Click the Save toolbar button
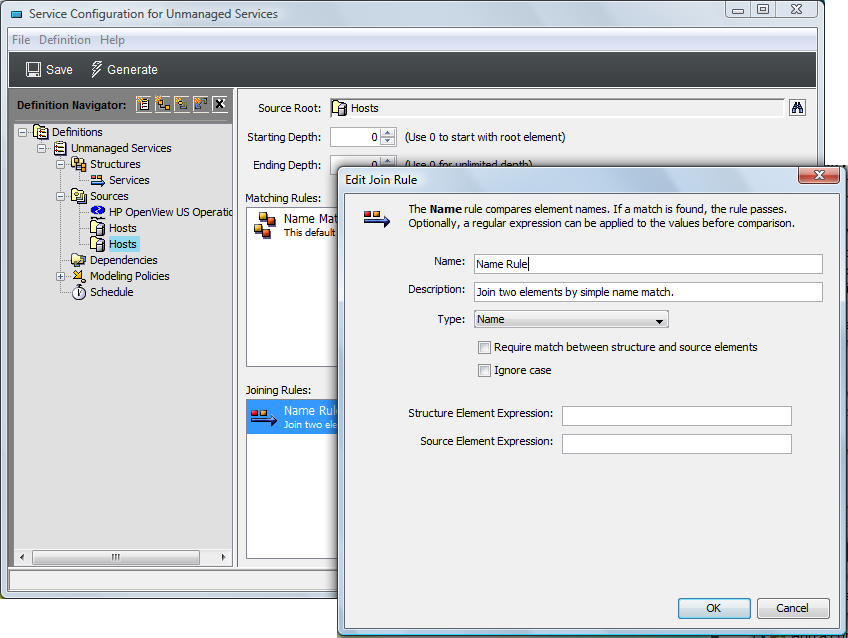This screenshot has height=638, width=848. point(49,70)
